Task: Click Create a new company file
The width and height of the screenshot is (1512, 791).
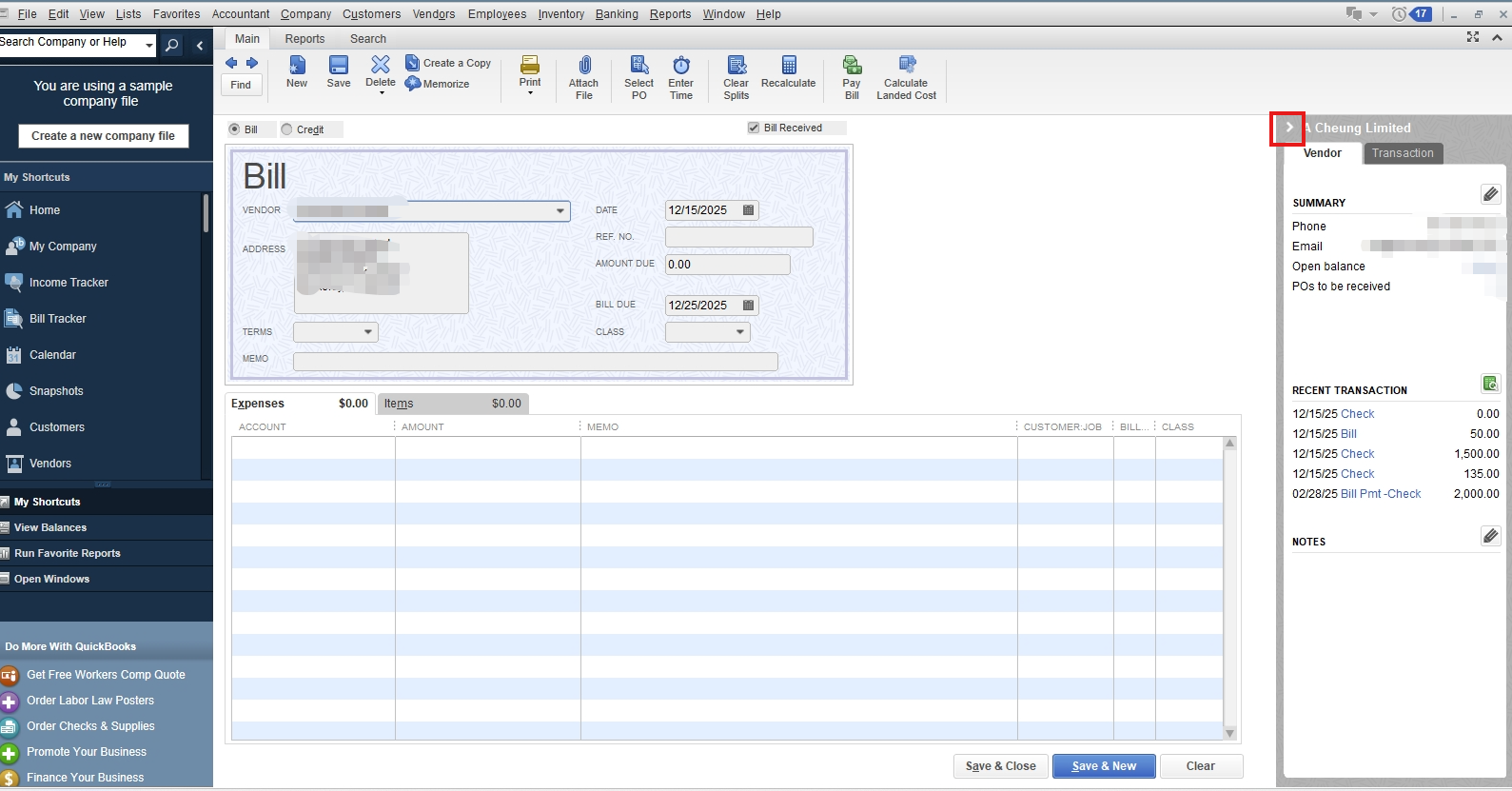Action: pos(103,136)
